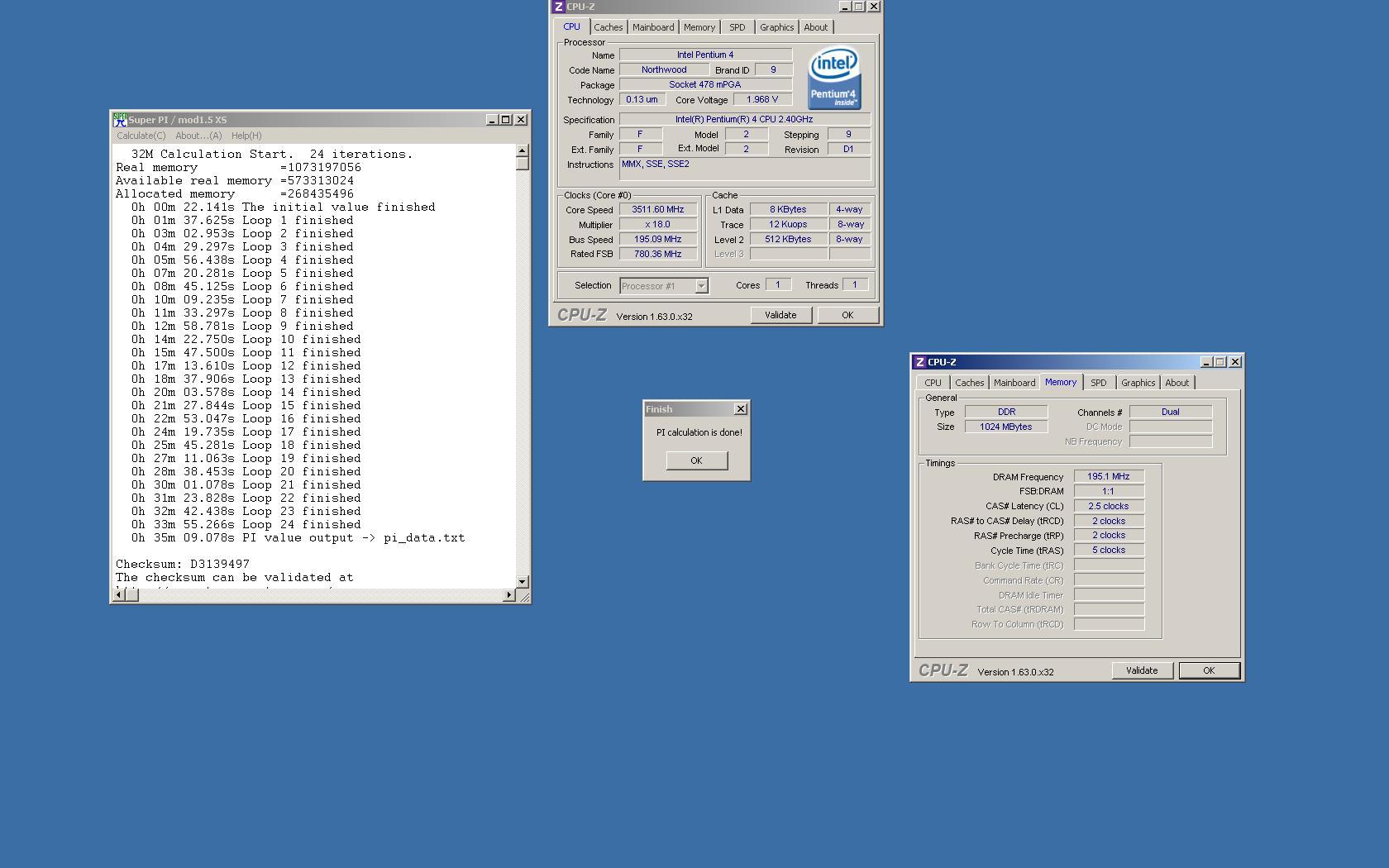
Task: Click the Super PI window resize grip
Action: [524, 596]
